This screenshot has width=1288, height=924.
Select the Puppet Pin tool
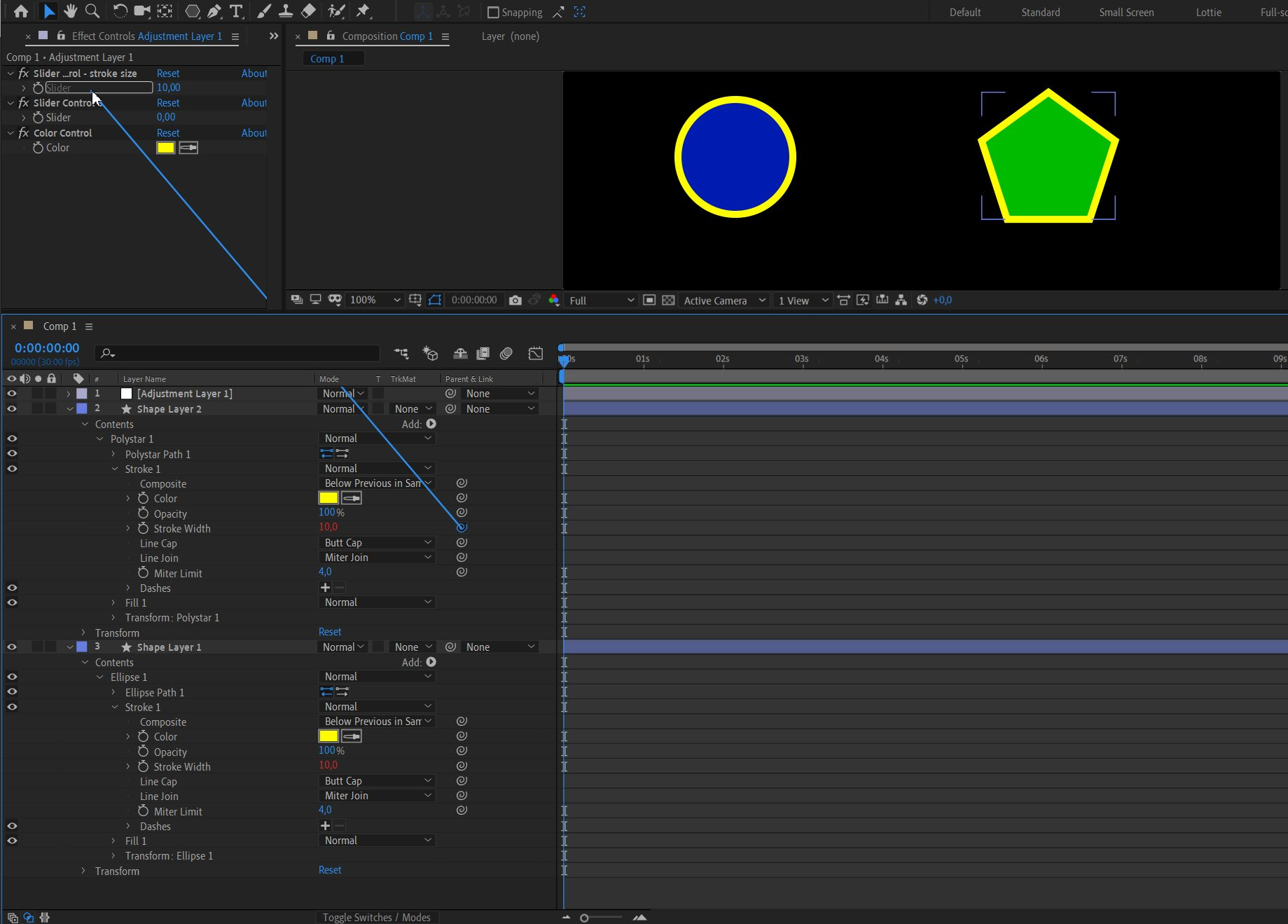(362, 11)
